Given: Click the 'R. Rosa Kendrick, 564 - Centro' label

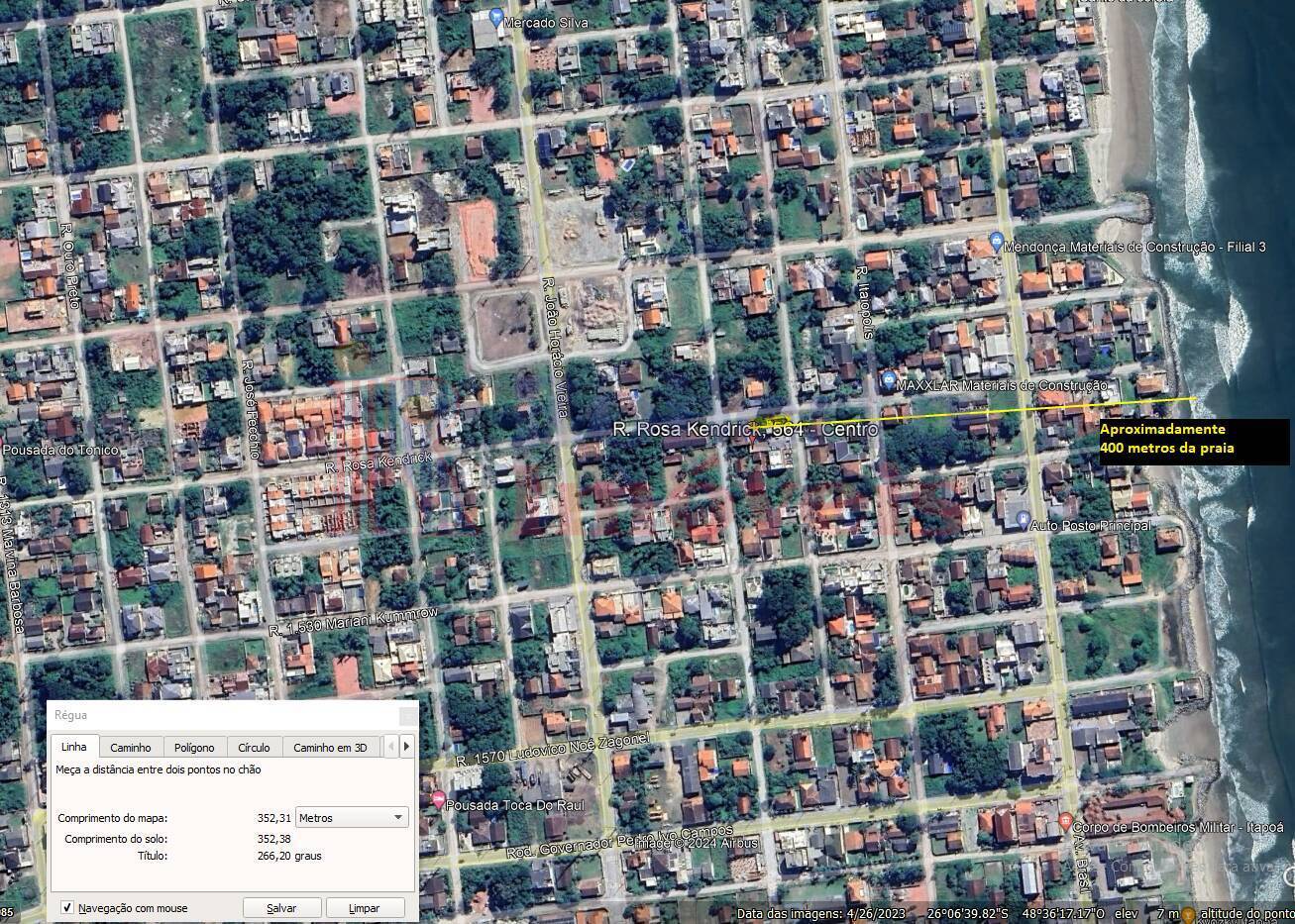Looking at the screenshot, I should [744, 430].
